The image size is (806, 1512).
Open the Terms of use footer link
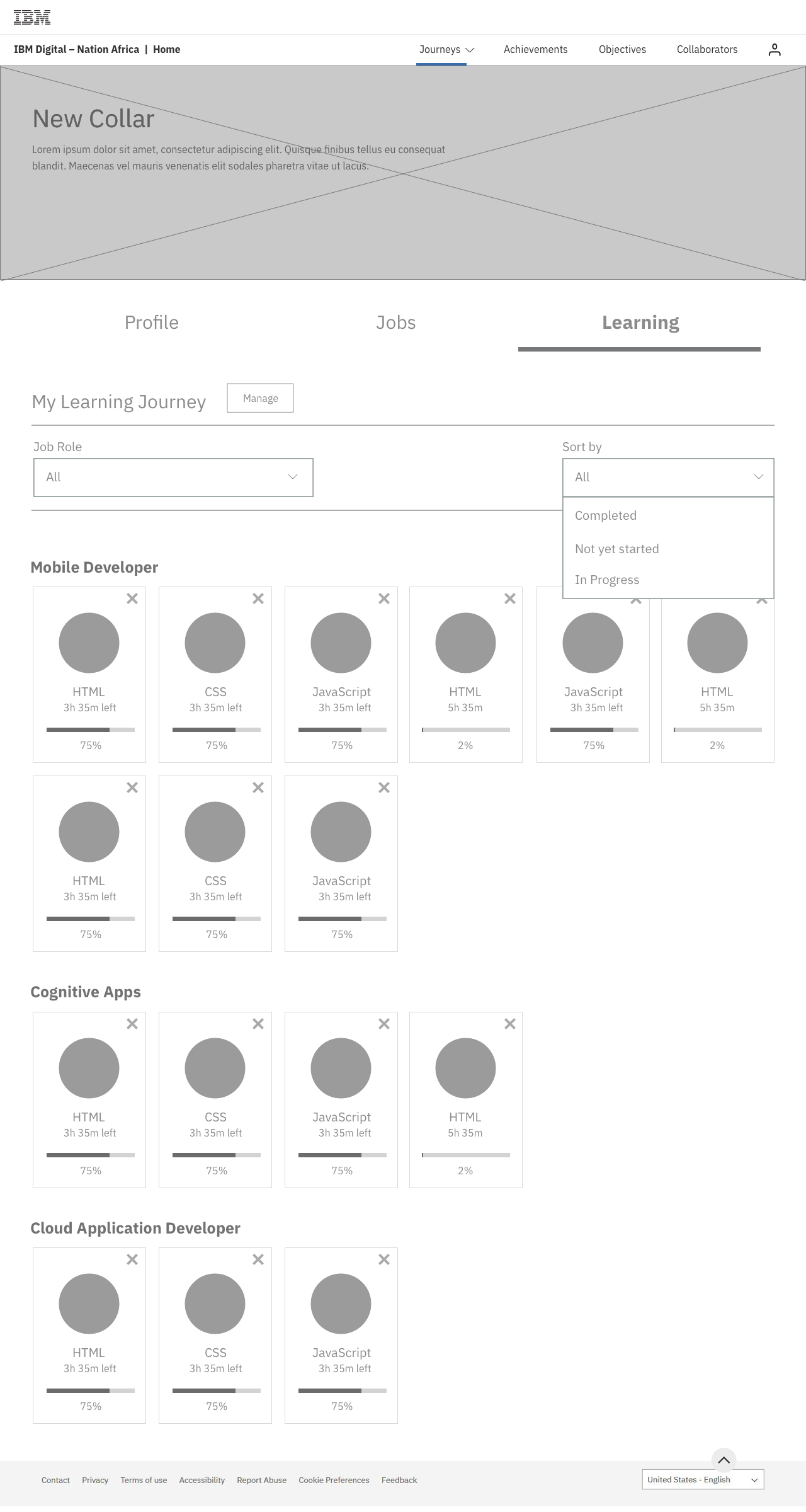tap(144, 1480)
